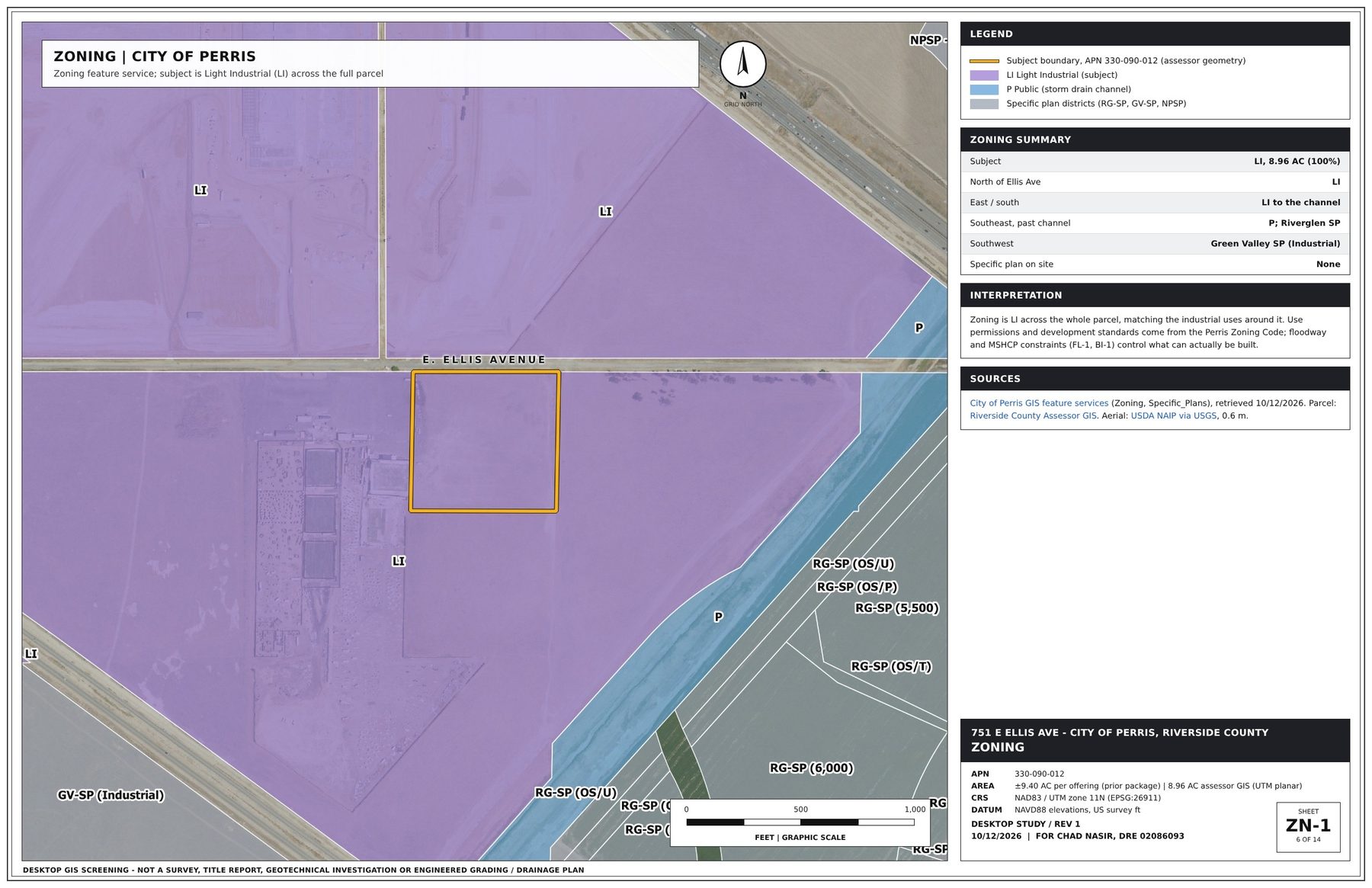Open the Riverside County Assessor GIS link
1372x888 pixels.
(1033, 416)
